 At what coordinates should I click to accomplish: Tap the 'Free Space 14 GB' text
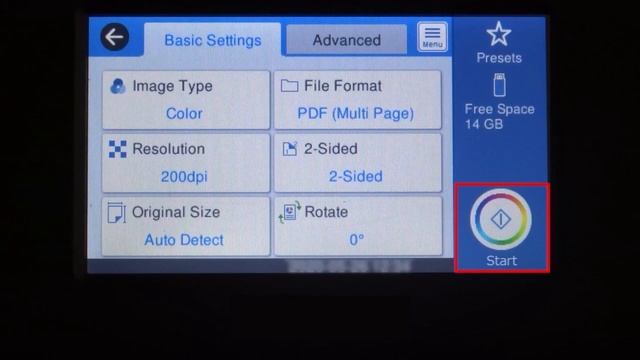(x=499, y=117)
